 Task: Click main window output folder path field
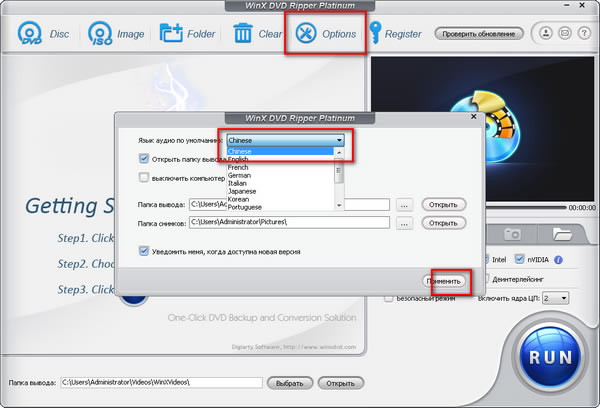(161, 382)
